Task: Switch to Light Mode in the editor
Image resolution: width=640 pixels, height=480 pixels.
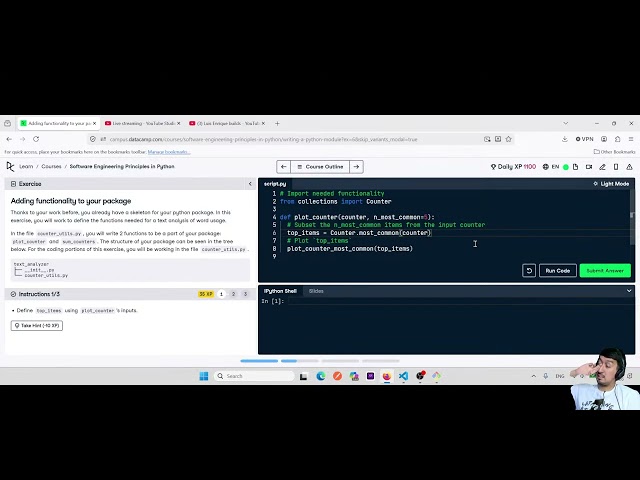Action: (x=611, y=184)
